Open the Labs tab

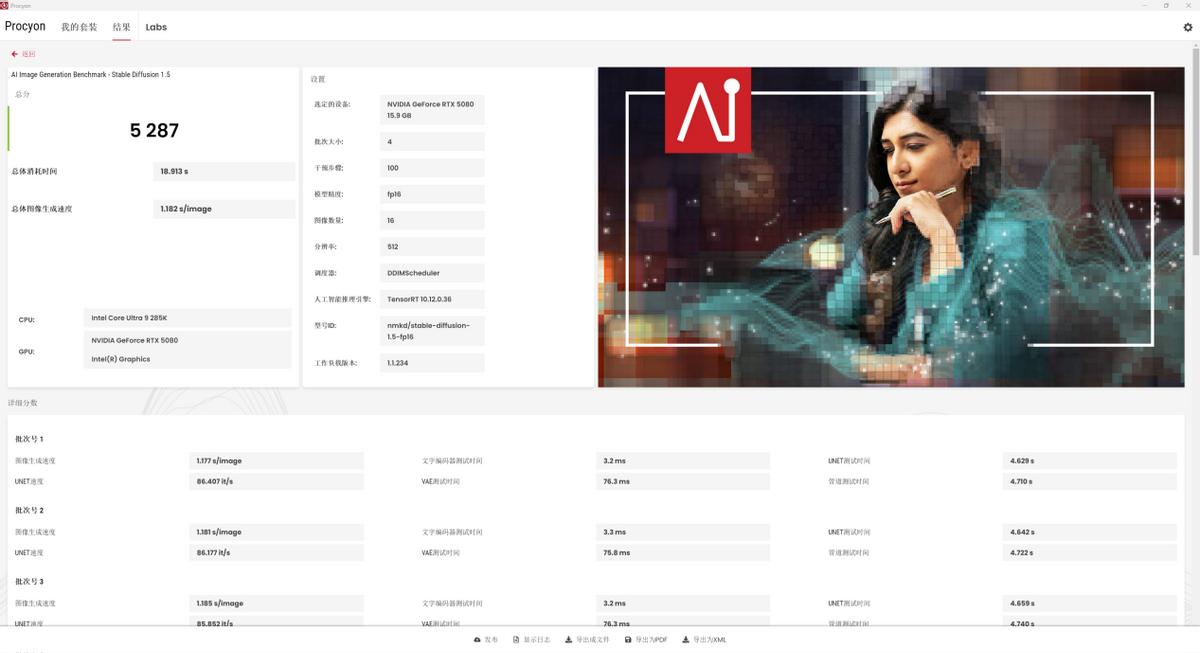(156, 27)
